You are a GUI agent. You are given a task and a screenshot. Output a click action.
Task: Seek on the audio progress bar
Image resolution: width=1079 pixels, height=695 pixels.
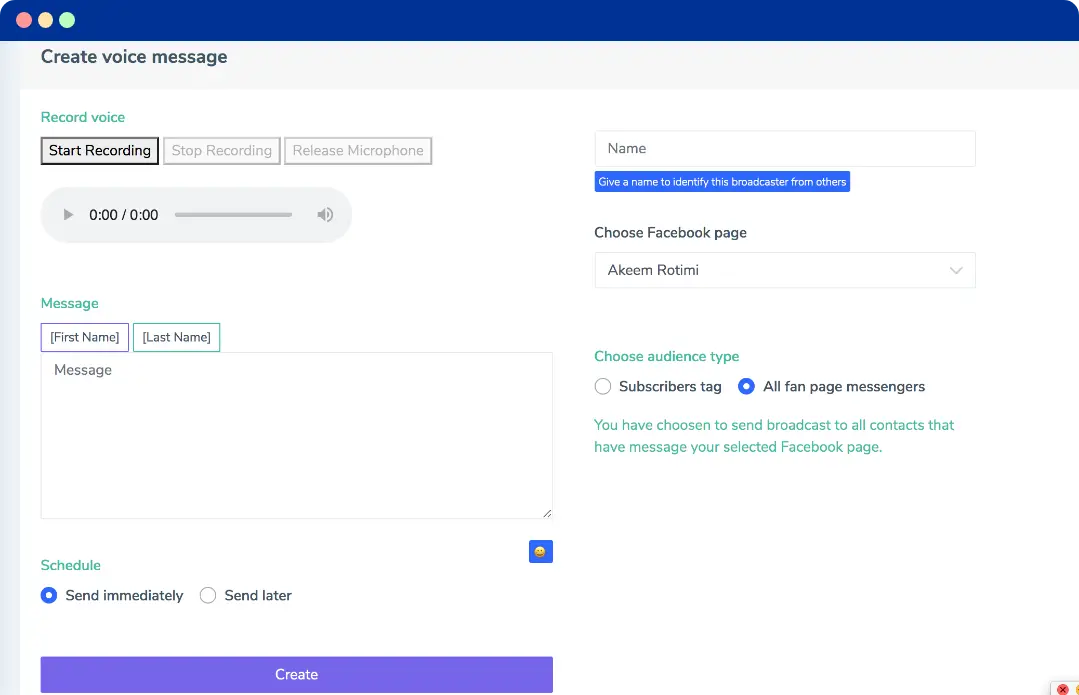click(233, 215)
